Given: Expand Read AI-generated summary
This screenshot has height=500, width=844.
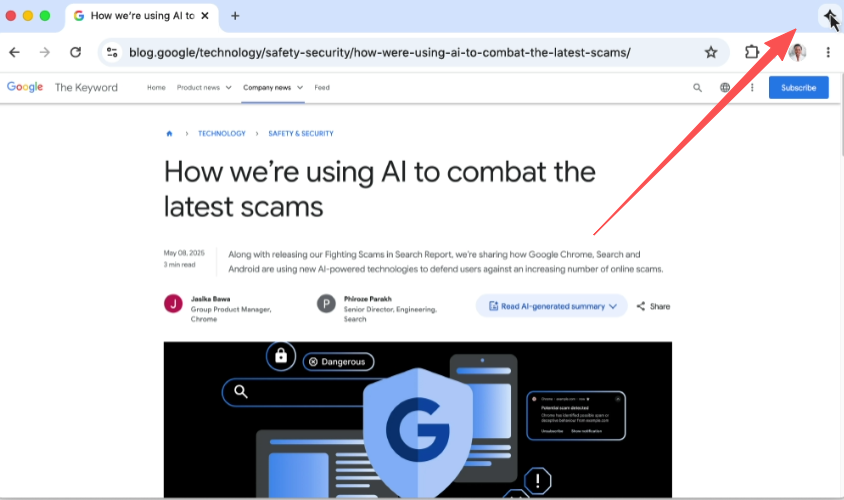Looking at the screenshot, I should click(552, 306).
